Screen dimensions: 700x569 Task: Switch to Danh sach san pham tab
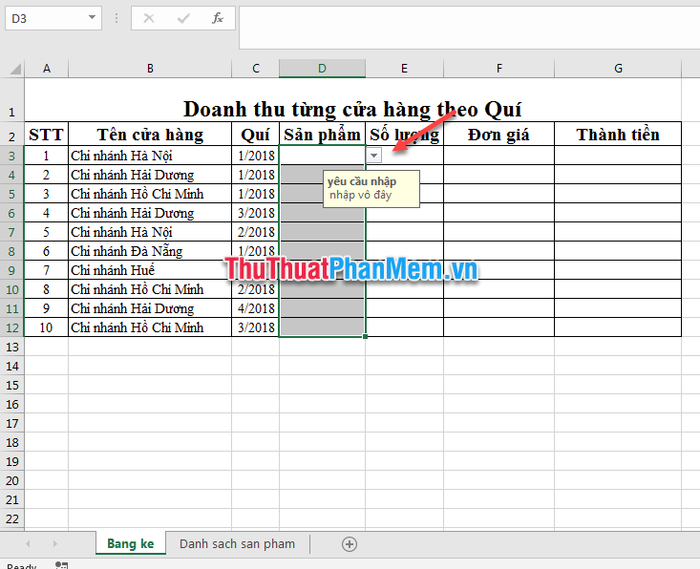point(237,544)
